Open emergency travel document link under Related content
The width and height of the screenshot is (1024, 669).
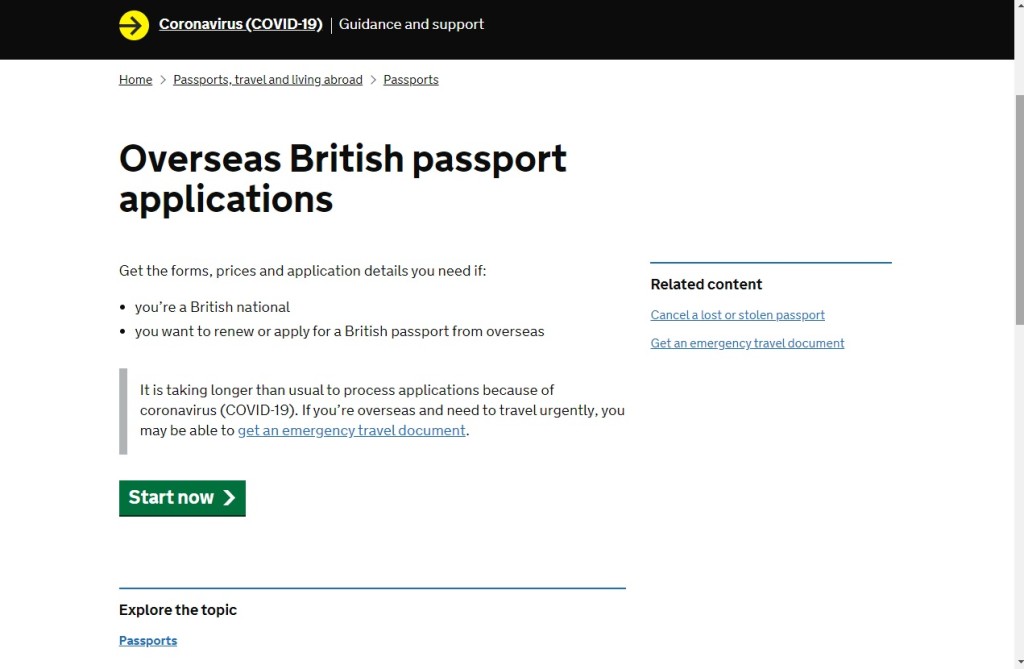[747, 343]
